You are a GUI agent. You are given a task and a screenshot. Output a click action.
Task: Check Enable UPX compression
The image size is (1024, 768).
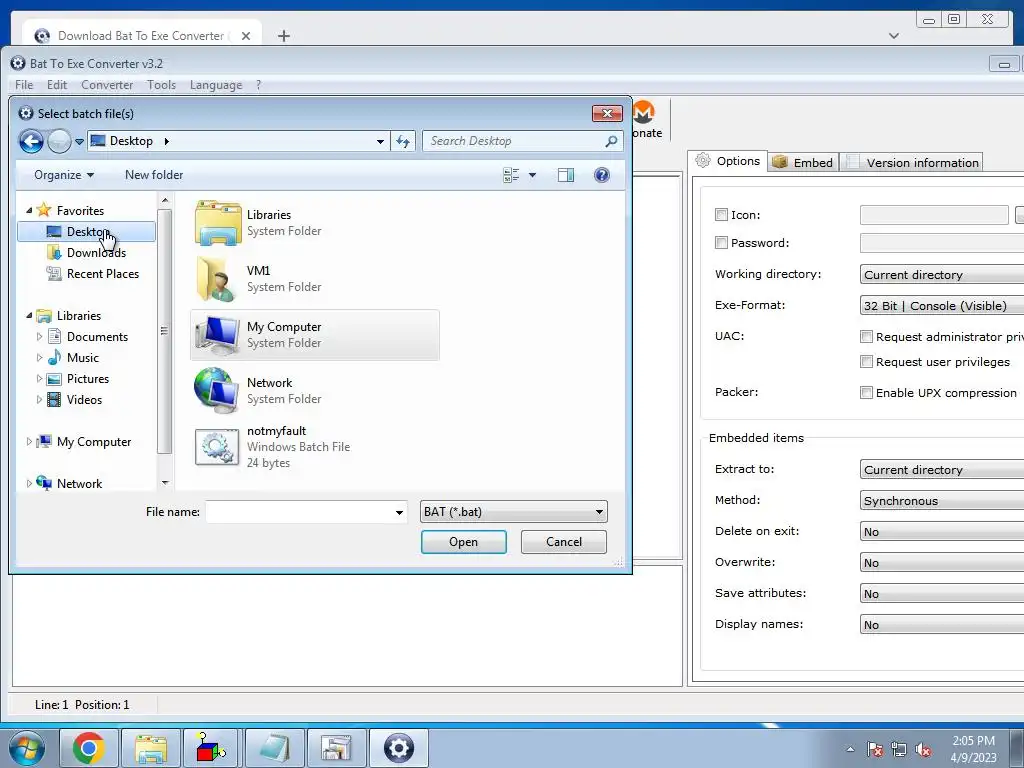(866, 392)
